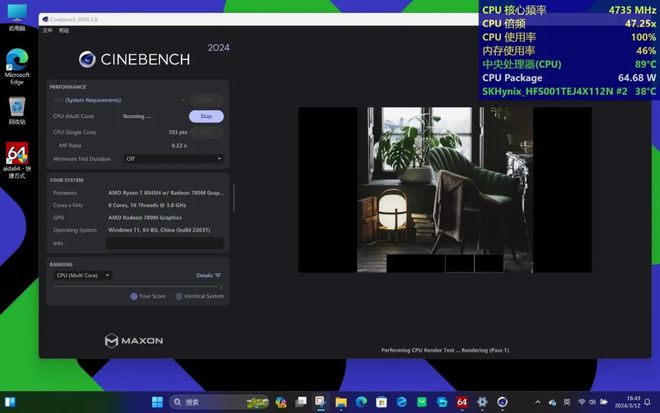660x413 pixels.
Task: Switch to AIDA64 on the taskbar
Action: pyautogui.click(x=462, y=402)
